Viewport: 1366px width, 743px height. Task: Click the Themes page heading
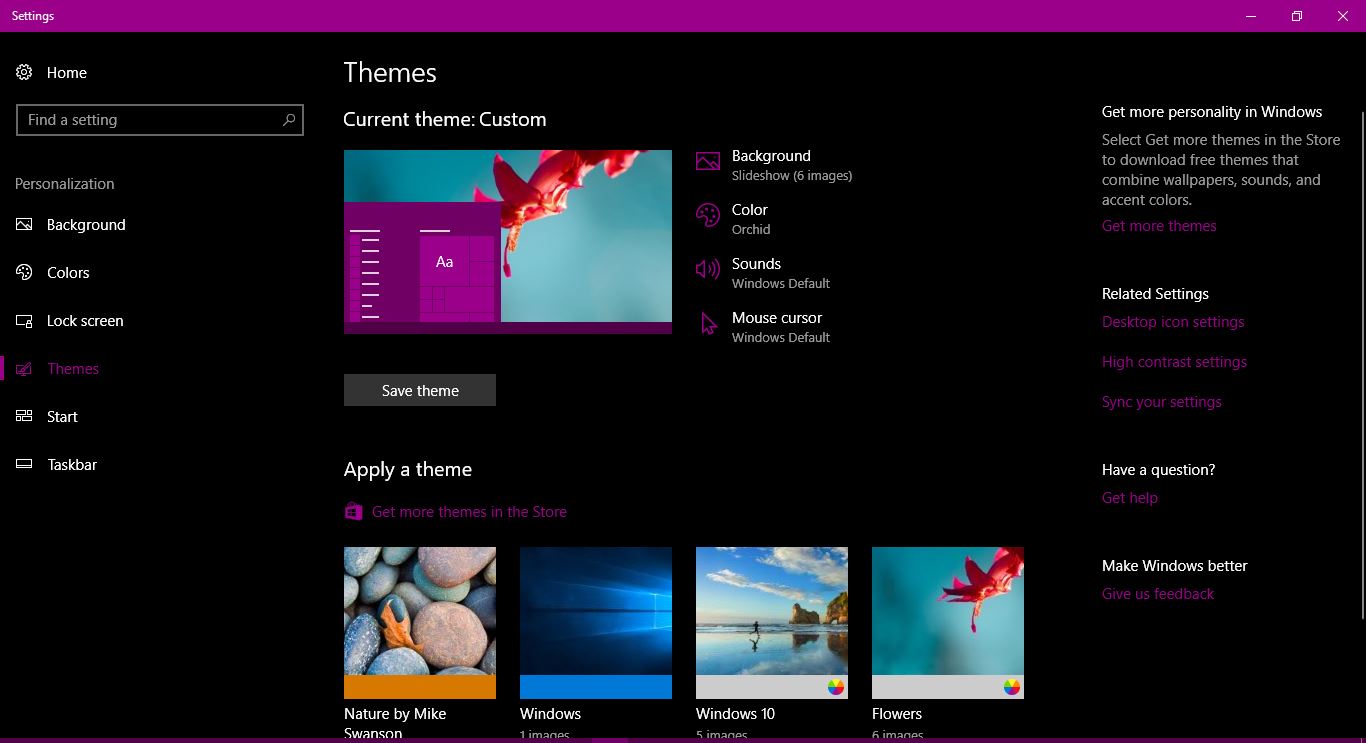click(390, 73)
